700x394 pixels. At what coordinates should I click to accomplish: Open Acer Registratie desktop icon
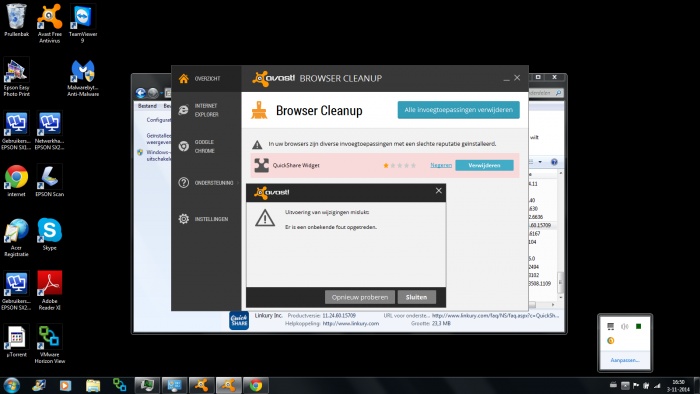click(17, 237)
